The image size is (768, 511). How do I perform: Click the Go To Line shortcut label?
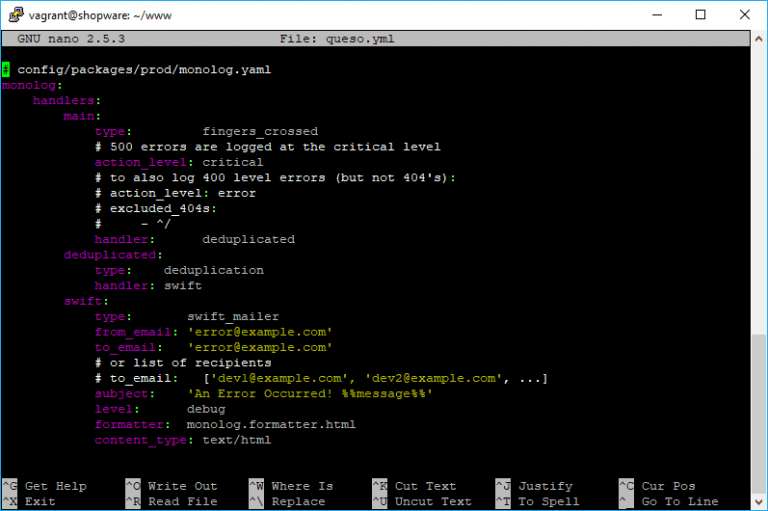(680, 501)
